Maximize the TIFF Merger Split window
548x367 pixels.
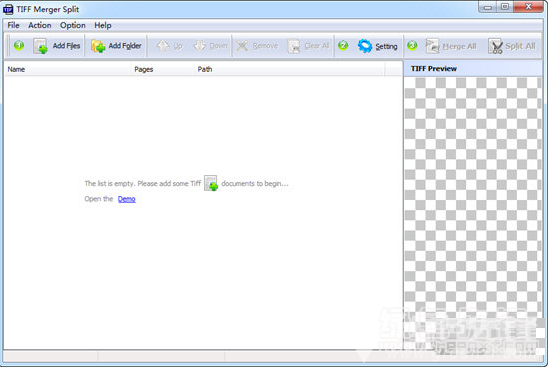(x=505, y=7)
